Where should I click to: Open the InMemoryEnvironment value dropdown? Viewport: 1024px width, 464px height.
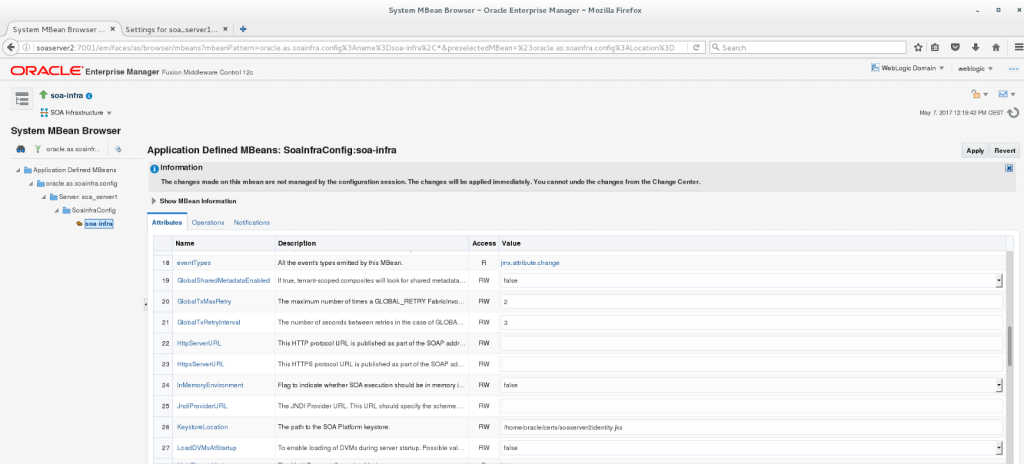999,385
